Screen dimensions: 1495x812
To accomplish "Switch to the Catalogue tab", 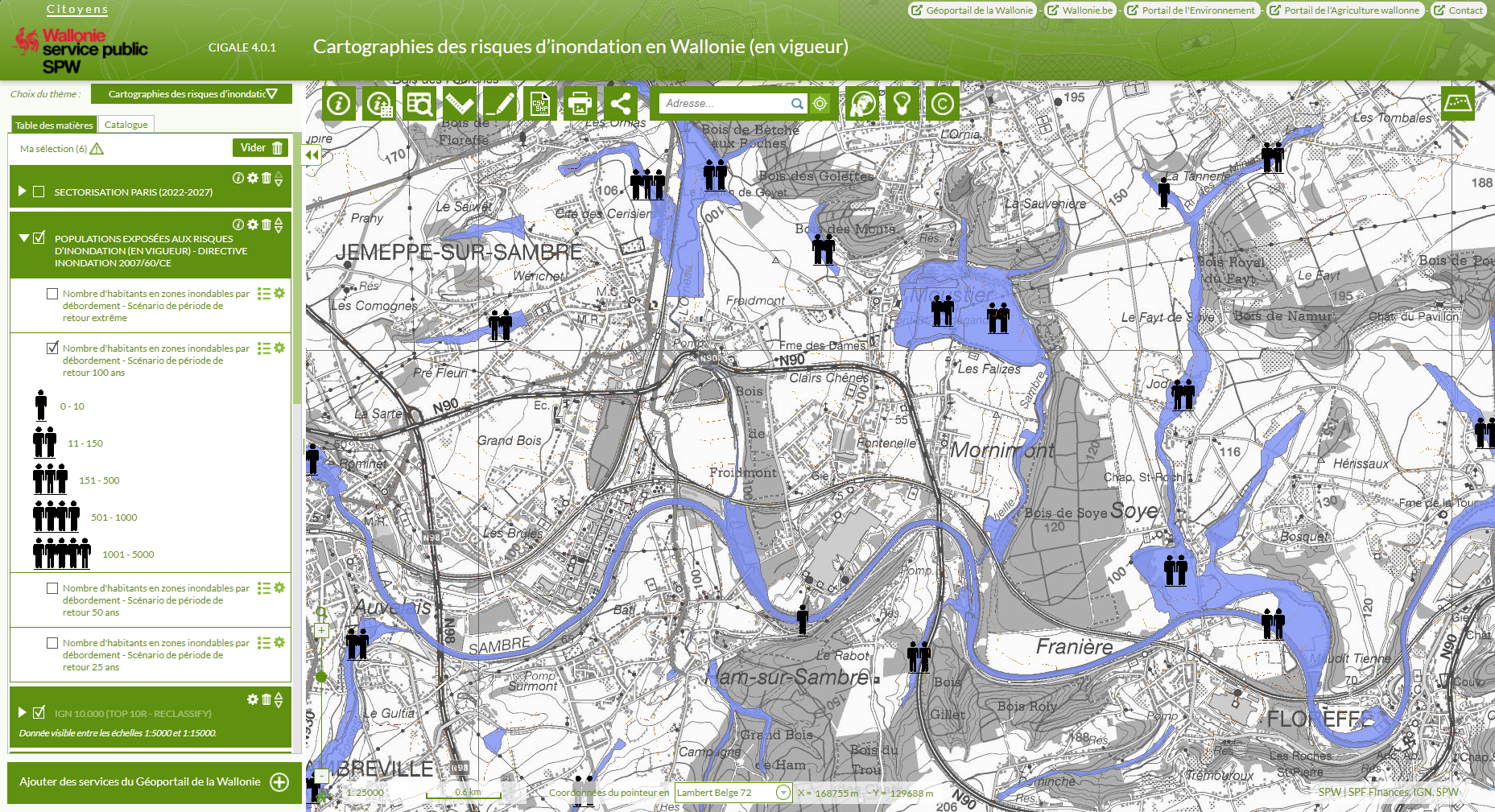I will (126, 125).
